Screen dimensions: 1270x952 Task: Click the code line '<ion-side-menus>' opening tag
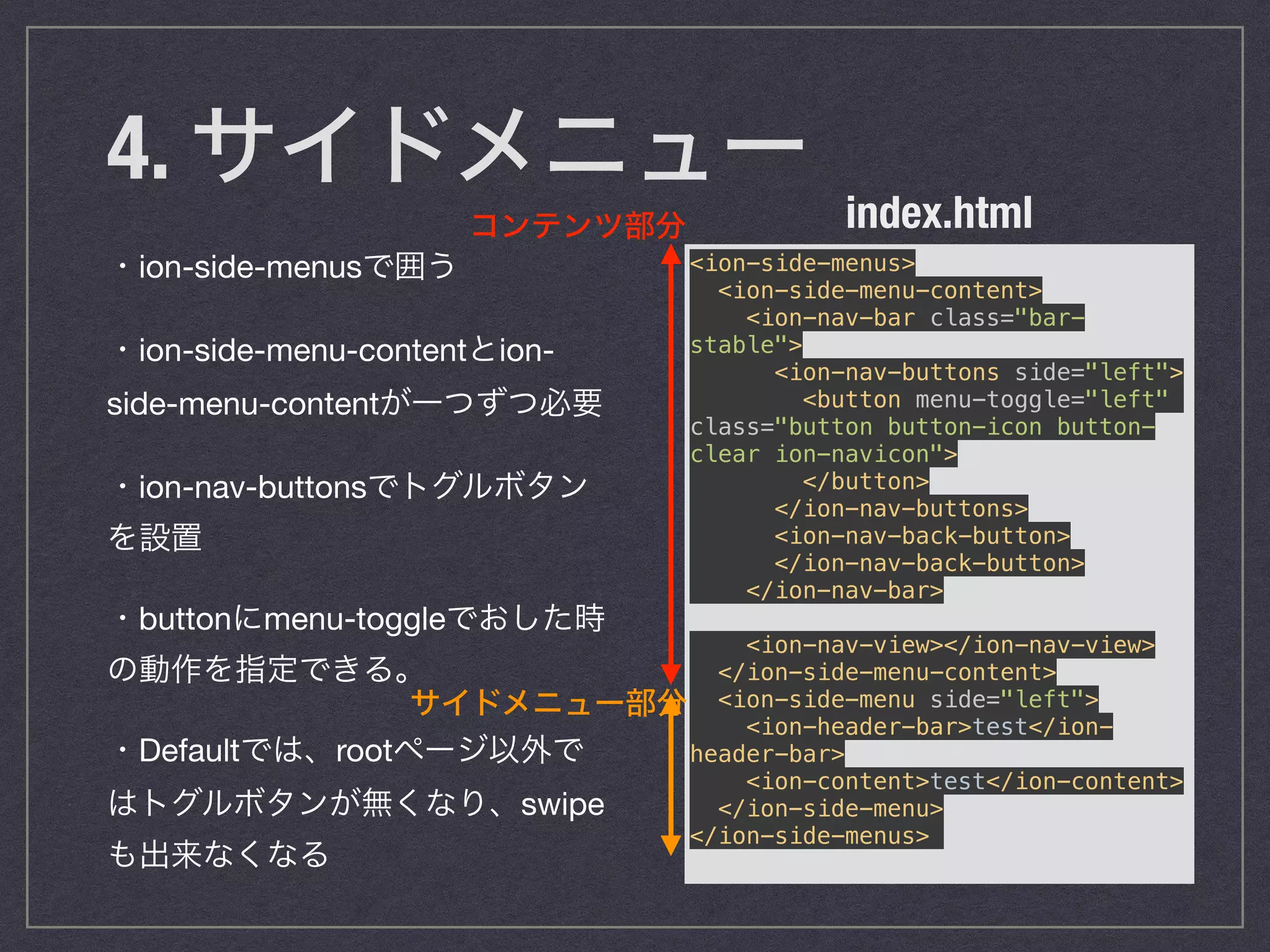tap(802, 263)
